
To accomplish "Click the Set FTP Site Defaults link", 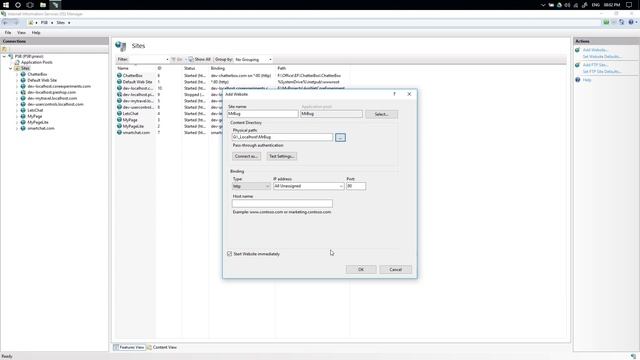I will coord(602,72).
